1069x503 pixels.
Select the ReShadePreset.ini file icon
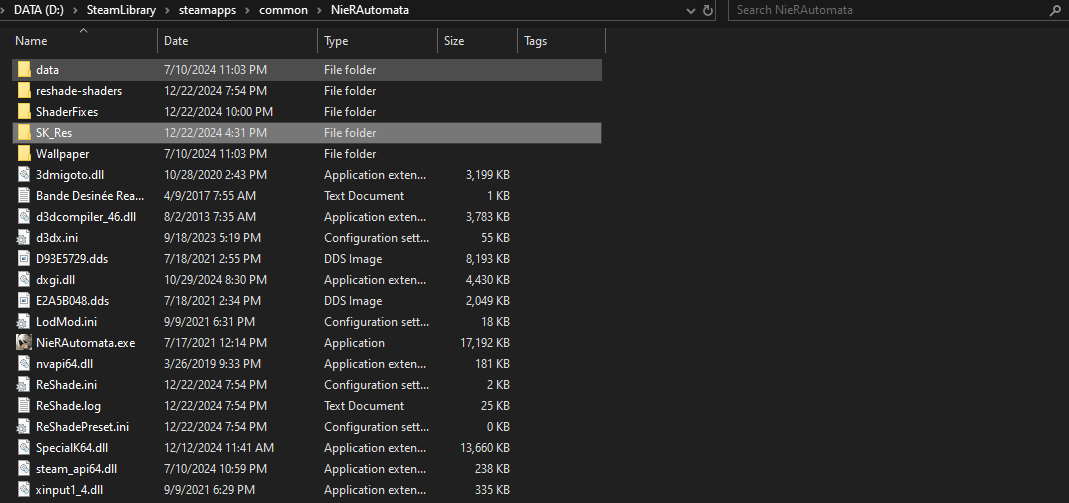(x=25, y=427)
